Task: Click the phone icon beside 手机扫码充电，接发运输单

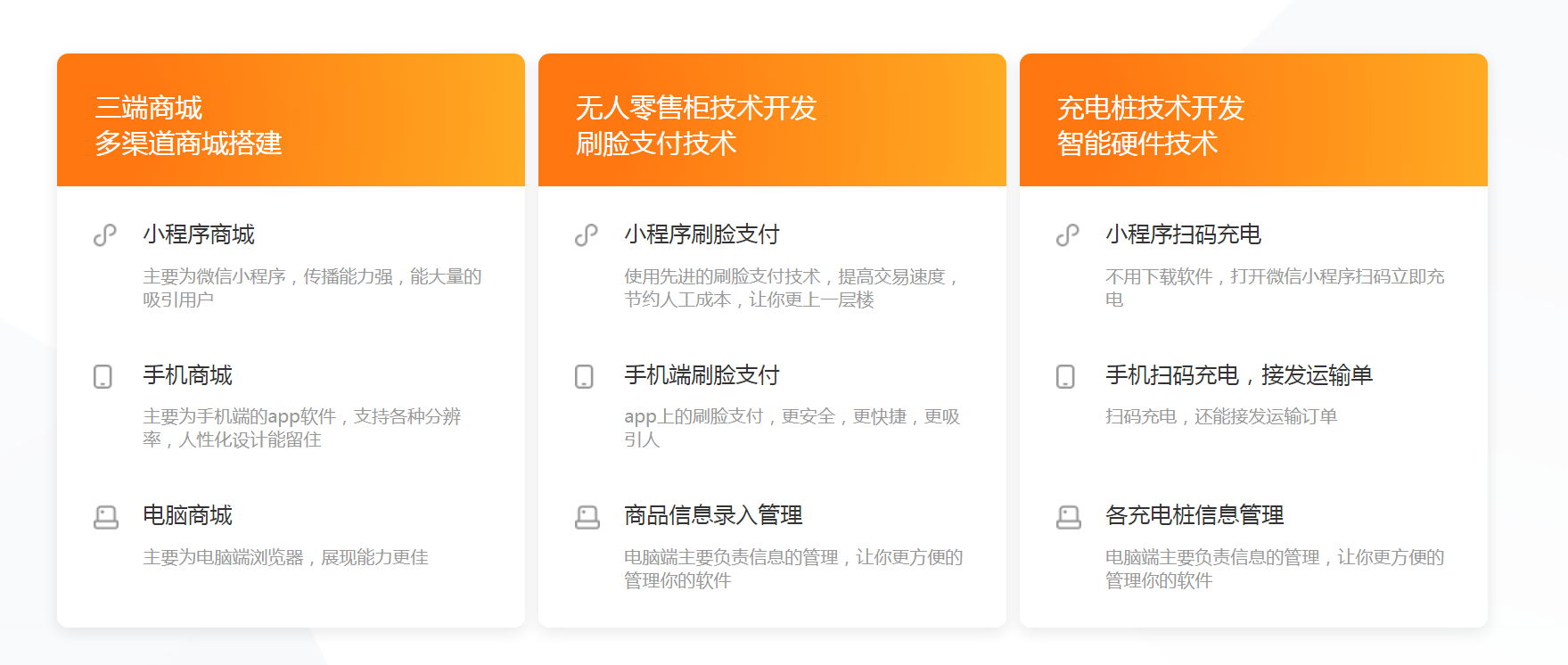Action: point(1066,376)
